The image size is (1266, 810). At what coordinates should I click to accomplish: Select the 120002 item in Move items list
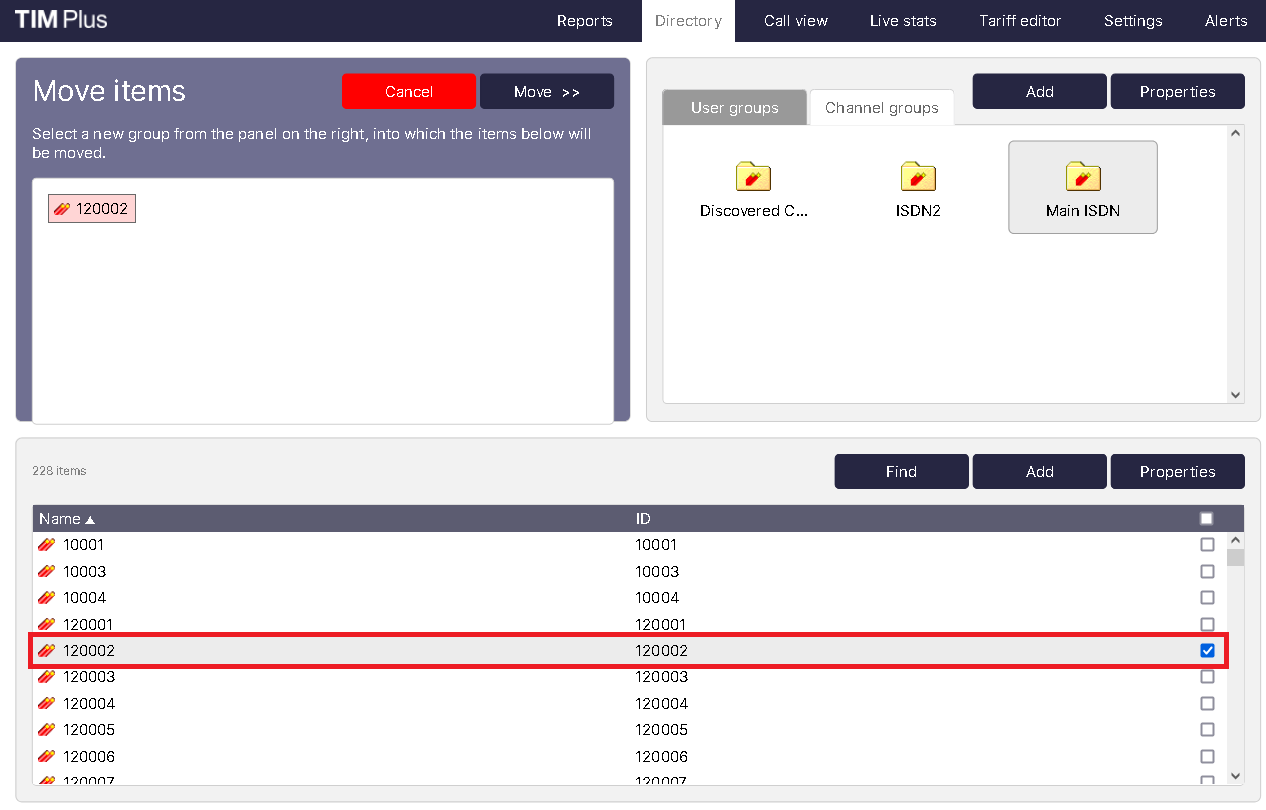92,209
